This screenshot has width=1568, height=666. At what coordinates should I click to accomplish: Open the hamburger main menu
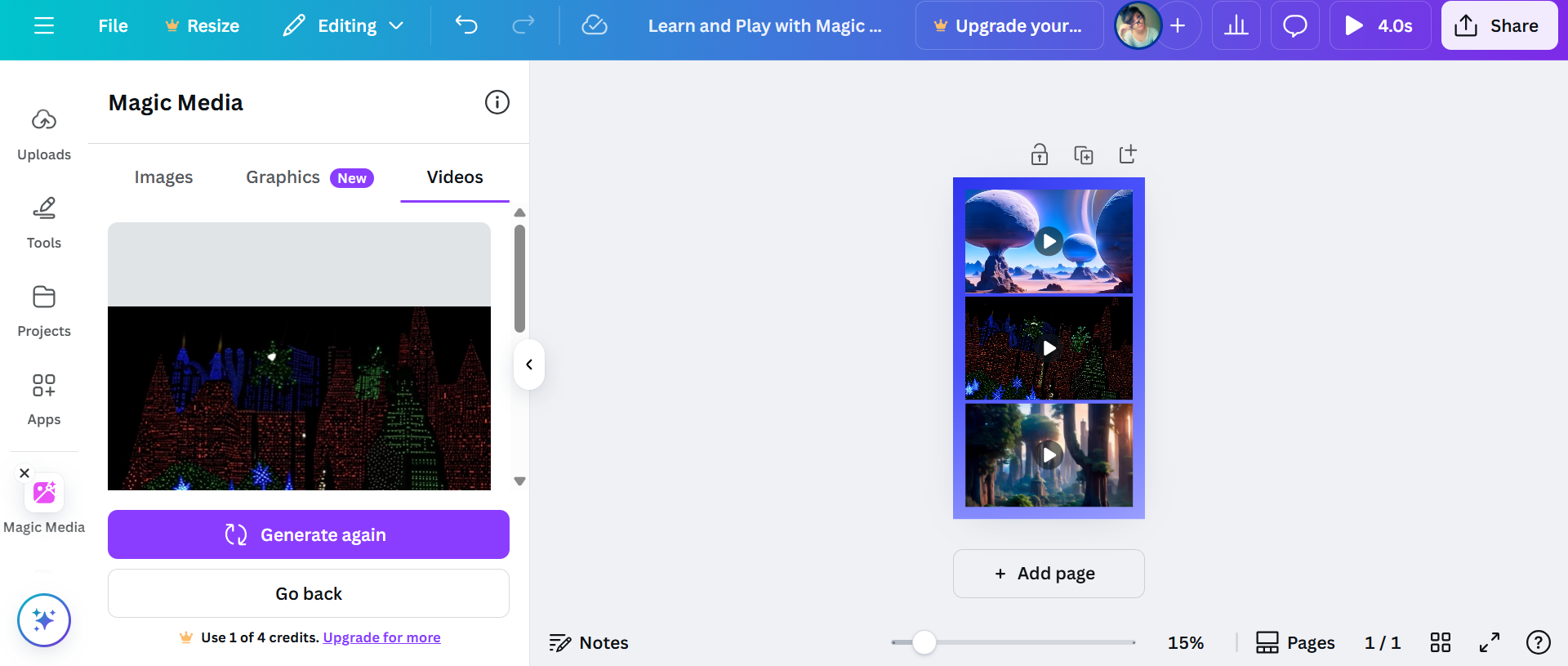pyautogui.click(x=44, y=26)
